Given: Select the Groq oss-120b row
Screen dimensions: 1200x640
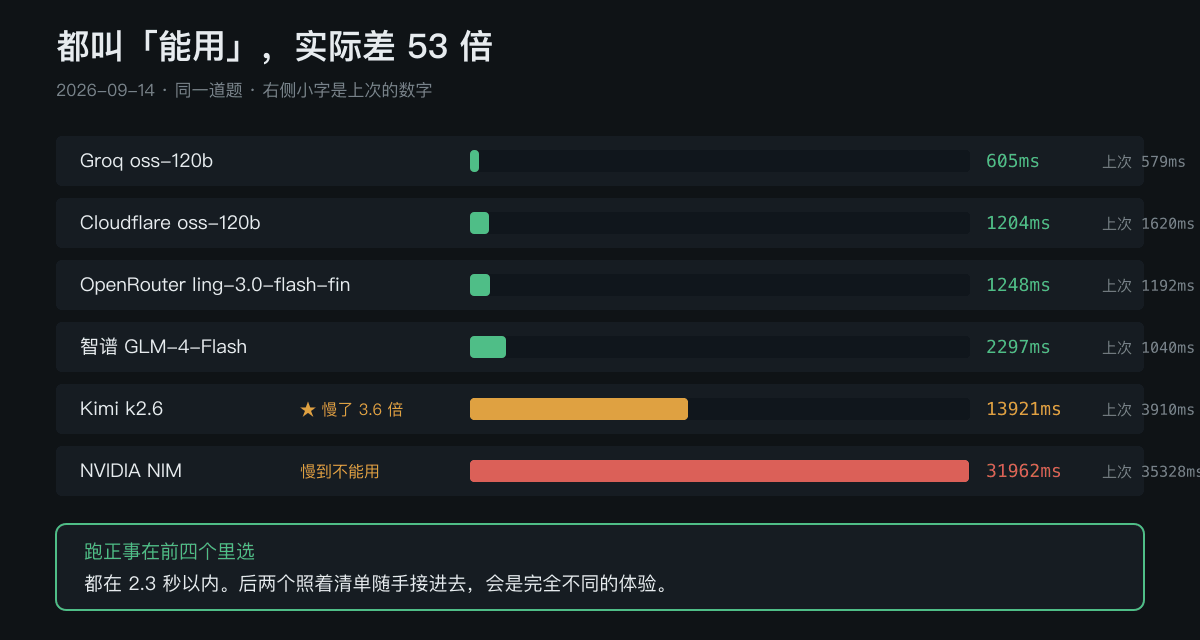Looking at the screenshot, I should (x=600, y=161).
